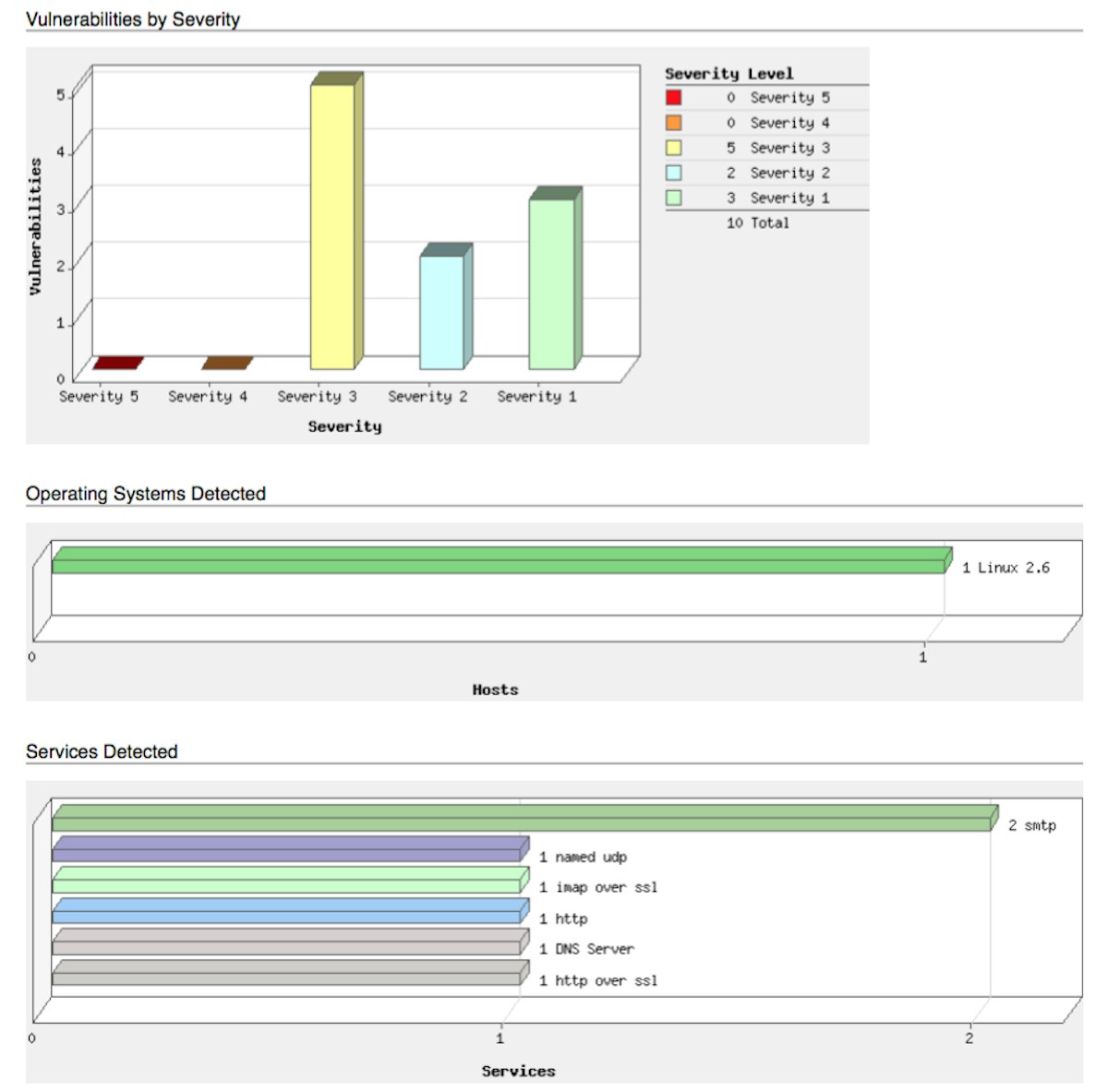
Task: Click the yellow Severity 3 legend swatch
Action: (674, 148)
